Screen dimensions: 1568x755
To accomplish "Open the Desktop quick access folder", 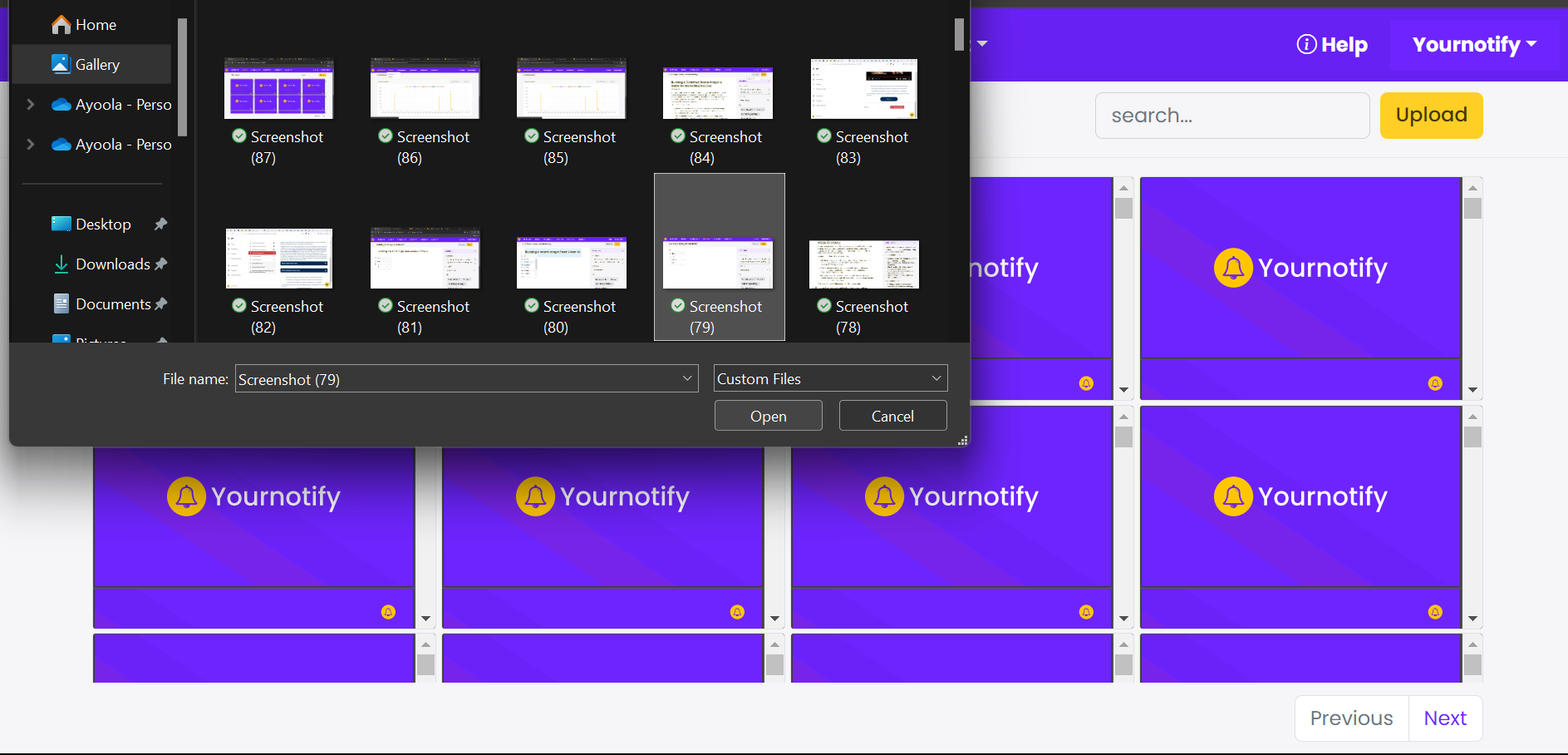I will pos(103,225).
